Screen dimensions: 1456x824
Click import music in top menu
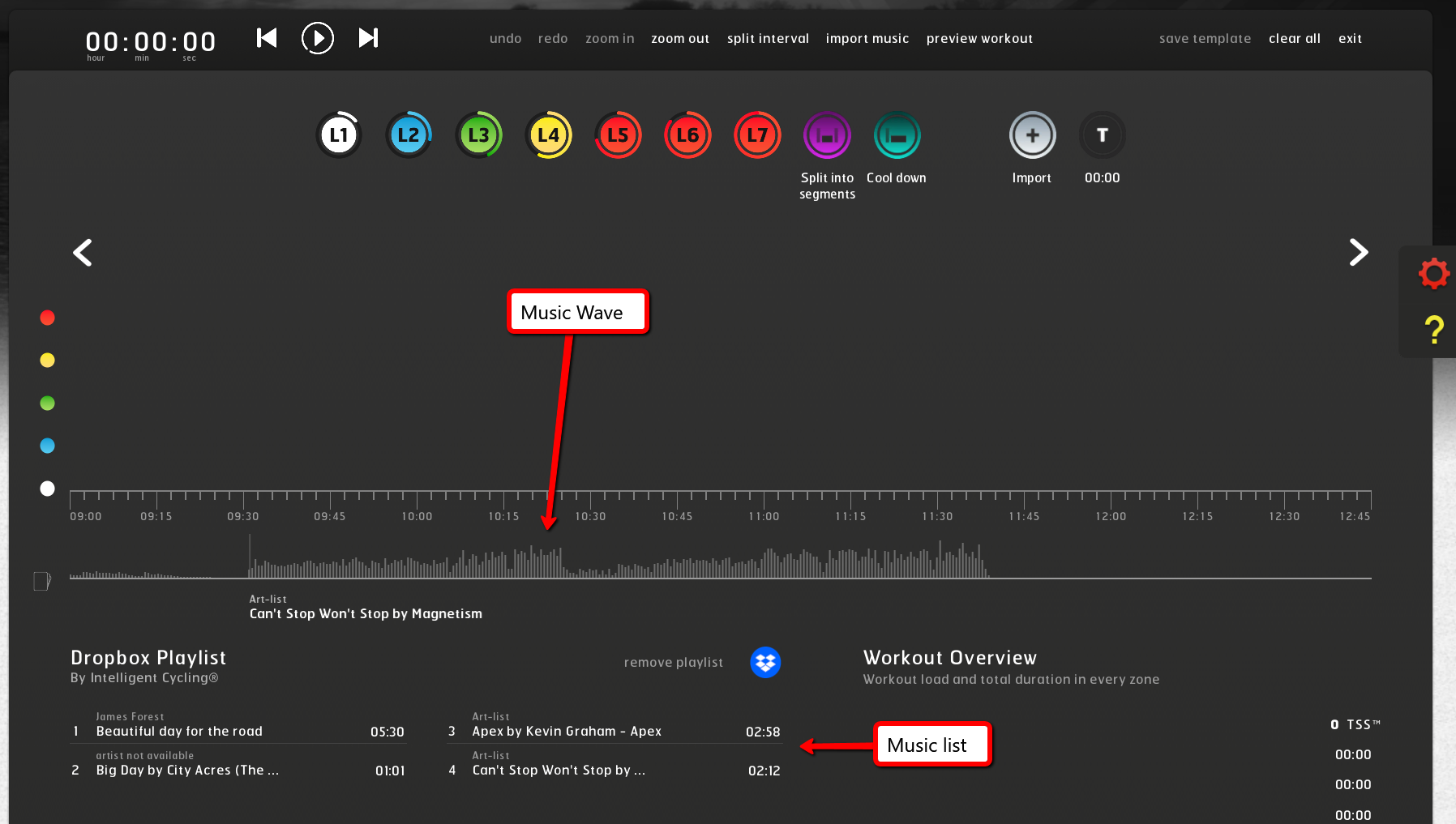pos(867,39)
